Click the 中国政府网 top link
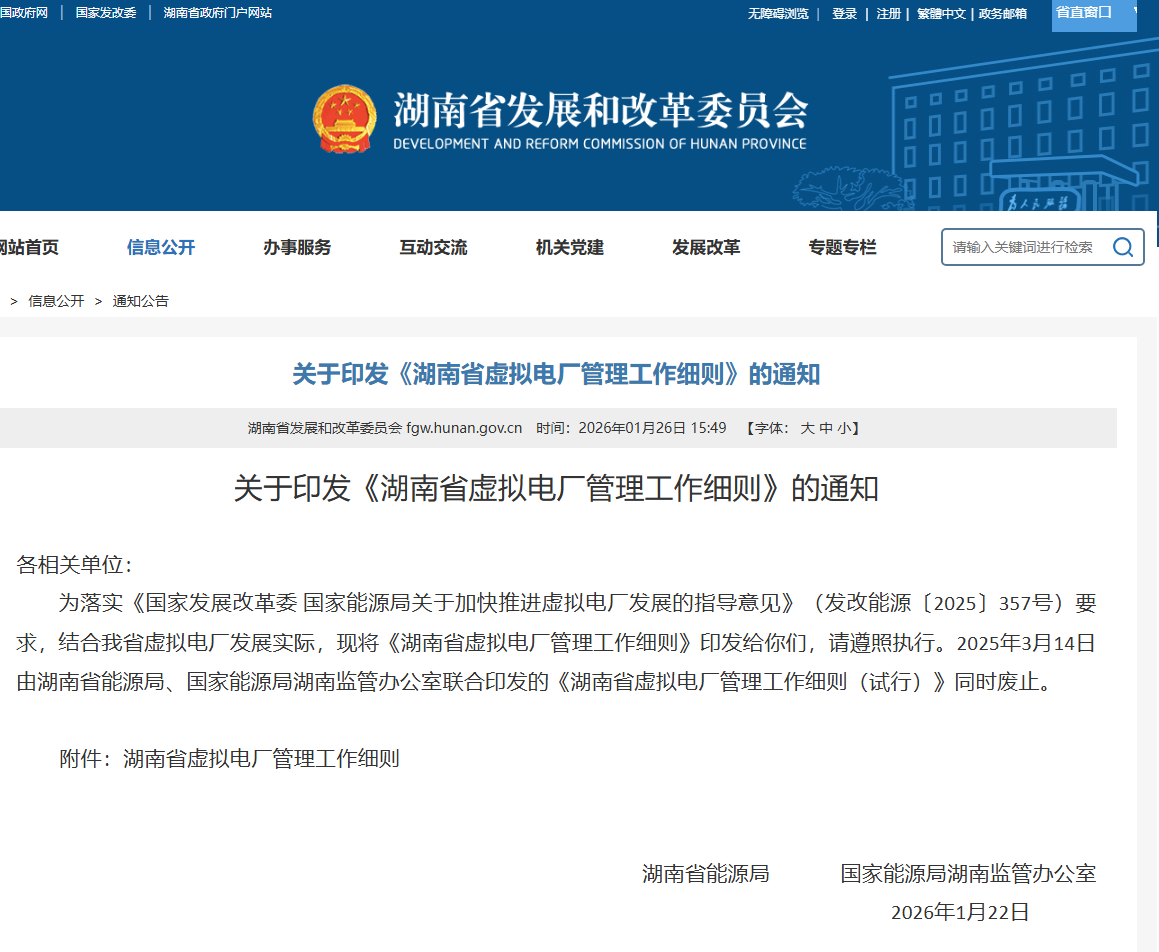This screenshot has width=1159, height=952. click(x=23, y=13)
